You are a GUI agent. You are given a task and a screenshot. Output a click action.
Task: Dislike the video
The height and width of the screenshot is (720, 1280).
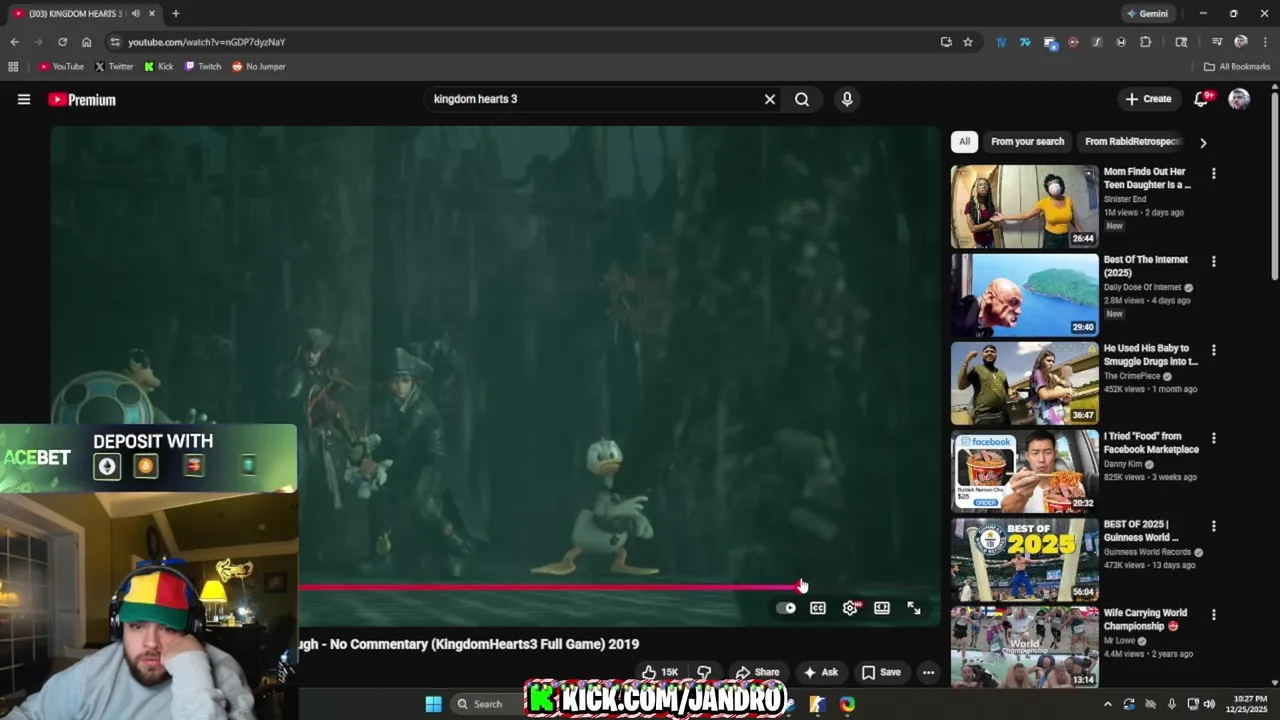pos(704,672)
